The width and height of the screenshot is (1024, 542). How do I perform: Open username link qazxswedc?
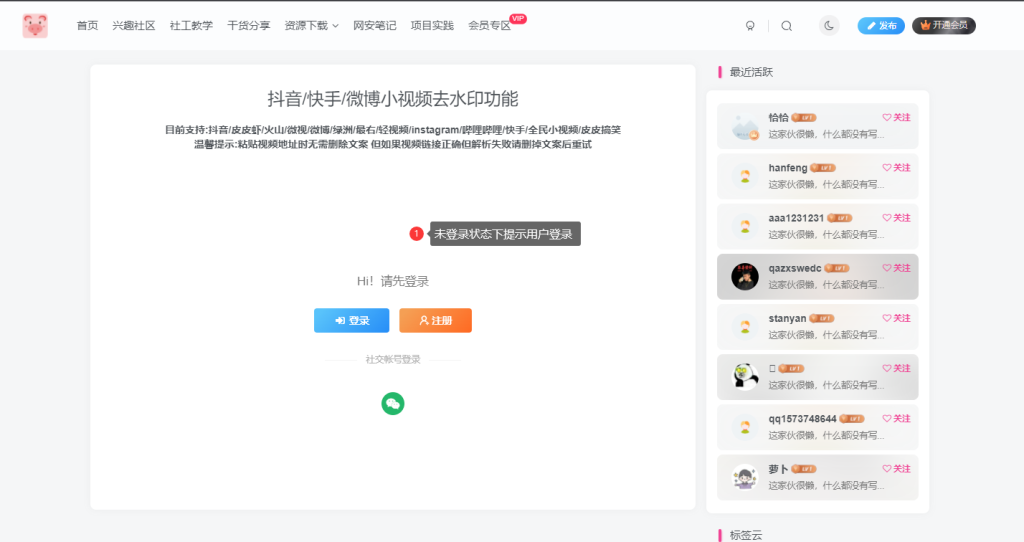click(795, 268)
